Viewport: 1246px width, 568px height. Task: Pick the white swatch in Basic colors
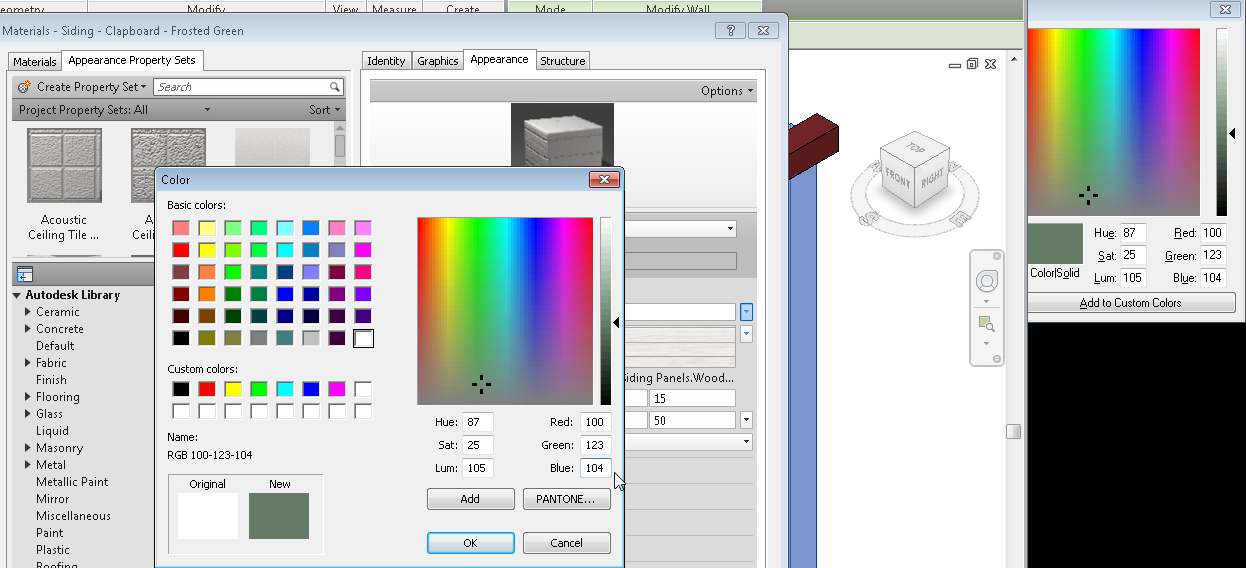coord(363,338)
